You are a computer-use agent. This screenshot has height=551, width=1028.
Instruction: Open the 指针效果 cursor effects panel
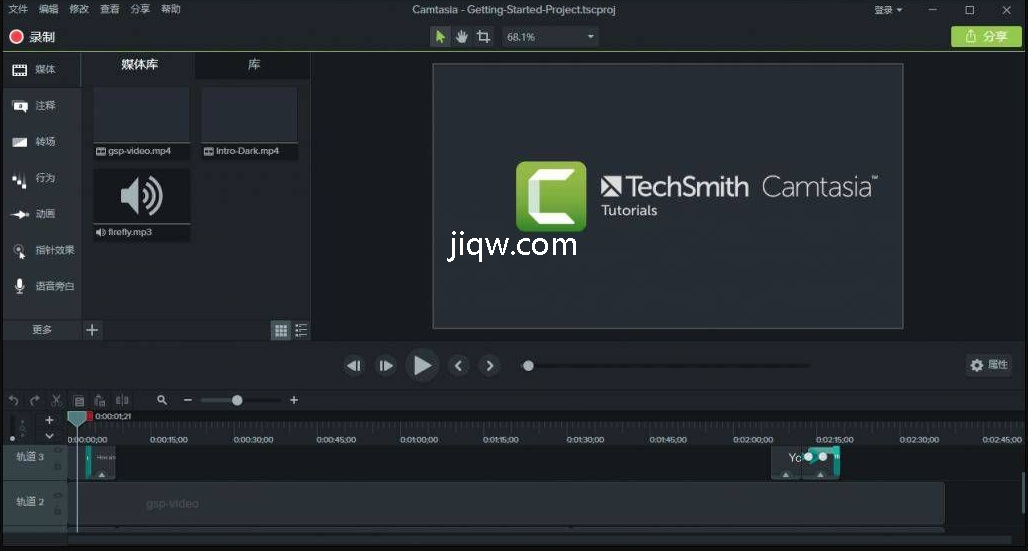[x=42, y=250]
